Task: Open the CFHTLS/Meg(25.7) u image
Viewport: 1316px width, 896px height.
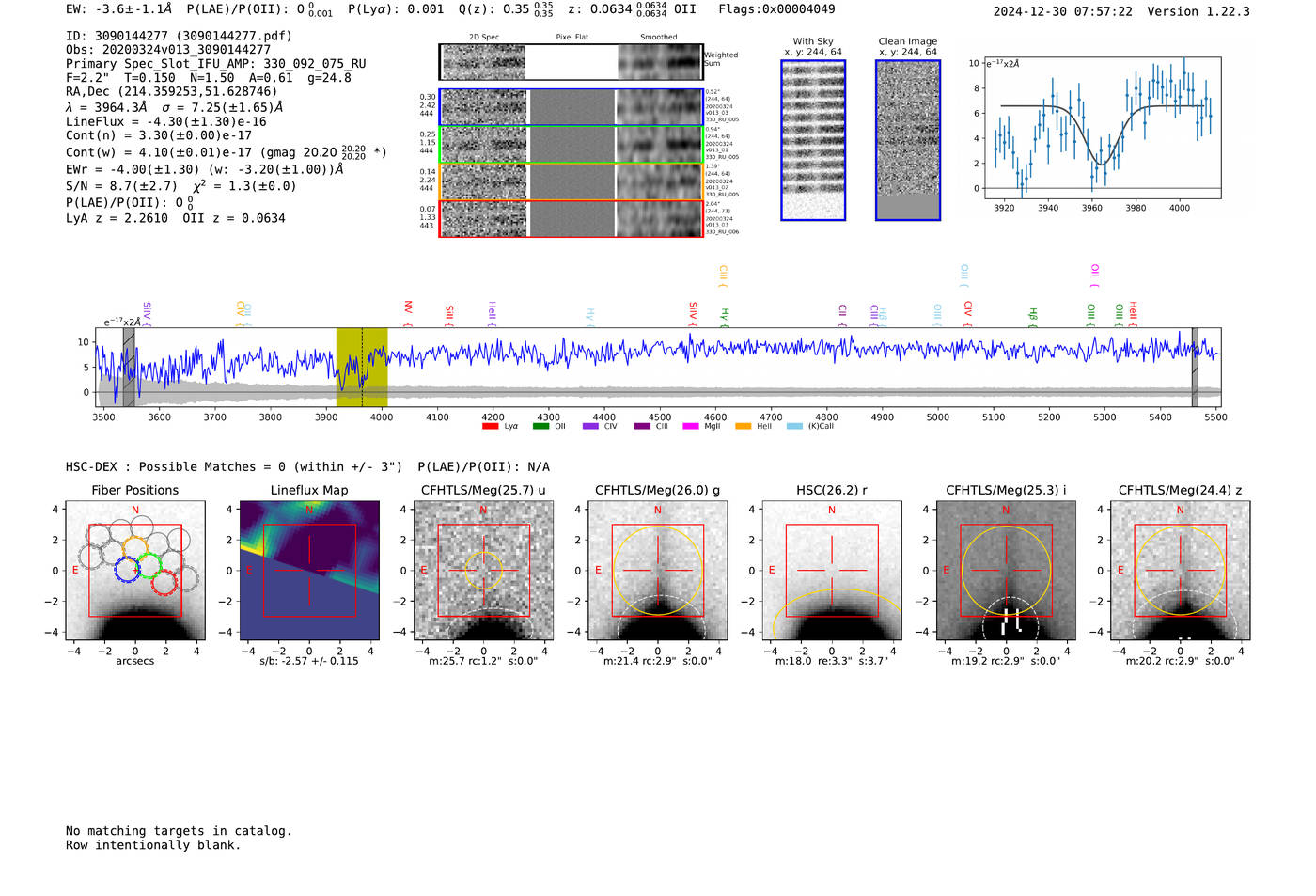Action: 484,571
